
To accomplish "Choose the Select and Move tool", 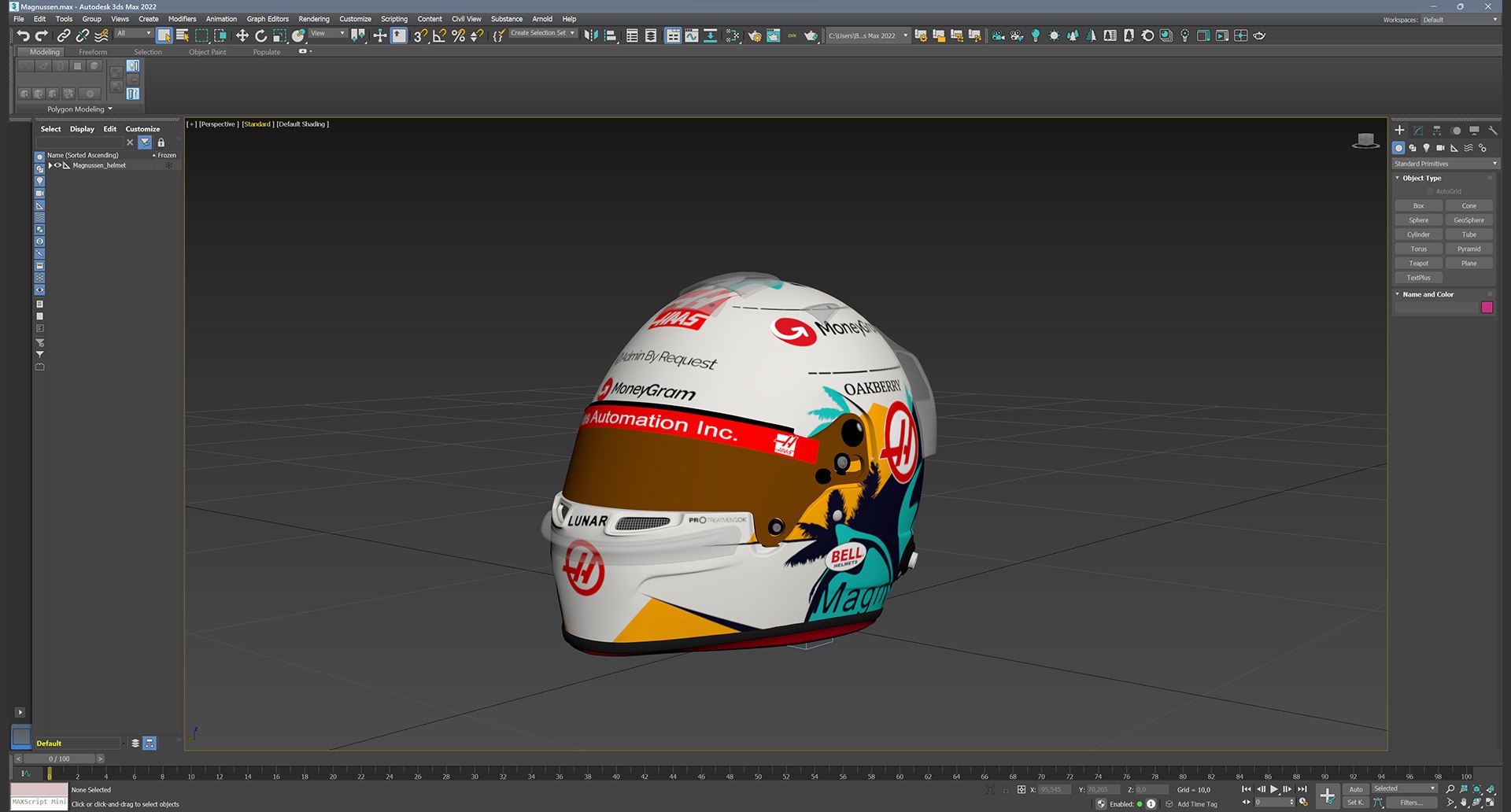I will (x=242, y=35).
